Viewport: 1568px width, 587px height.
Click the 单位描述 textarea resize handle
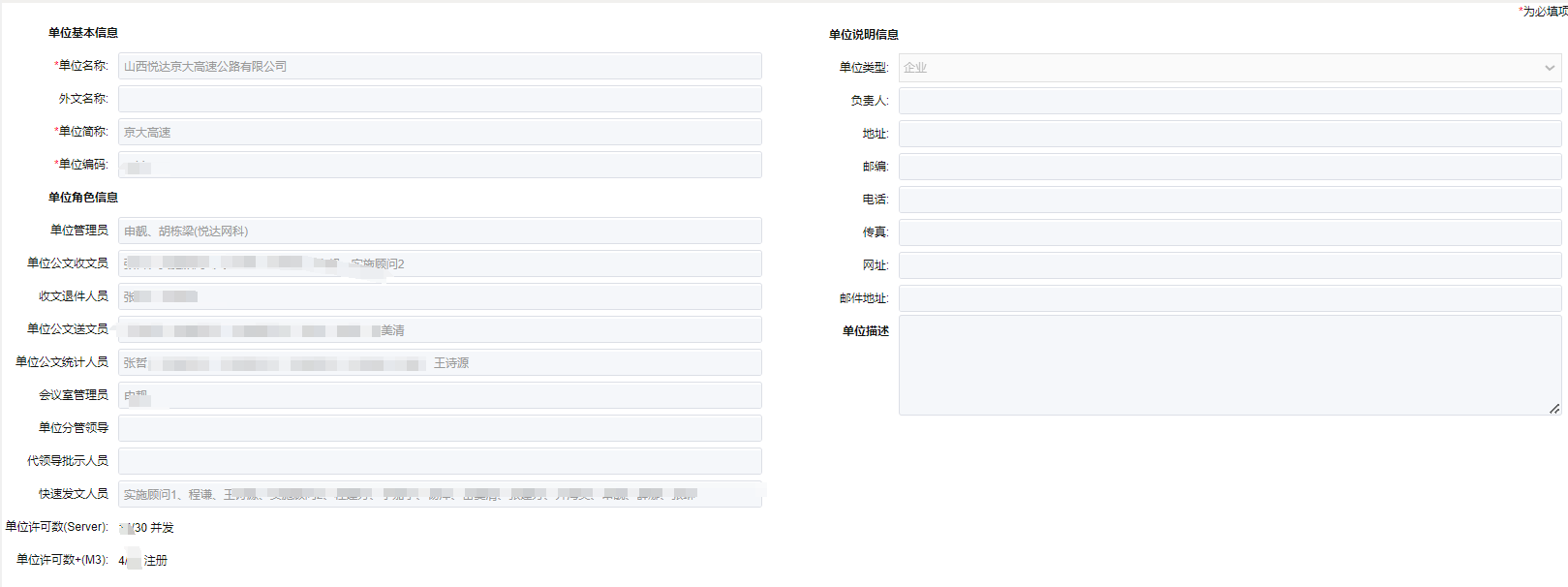click(1554, 409)
